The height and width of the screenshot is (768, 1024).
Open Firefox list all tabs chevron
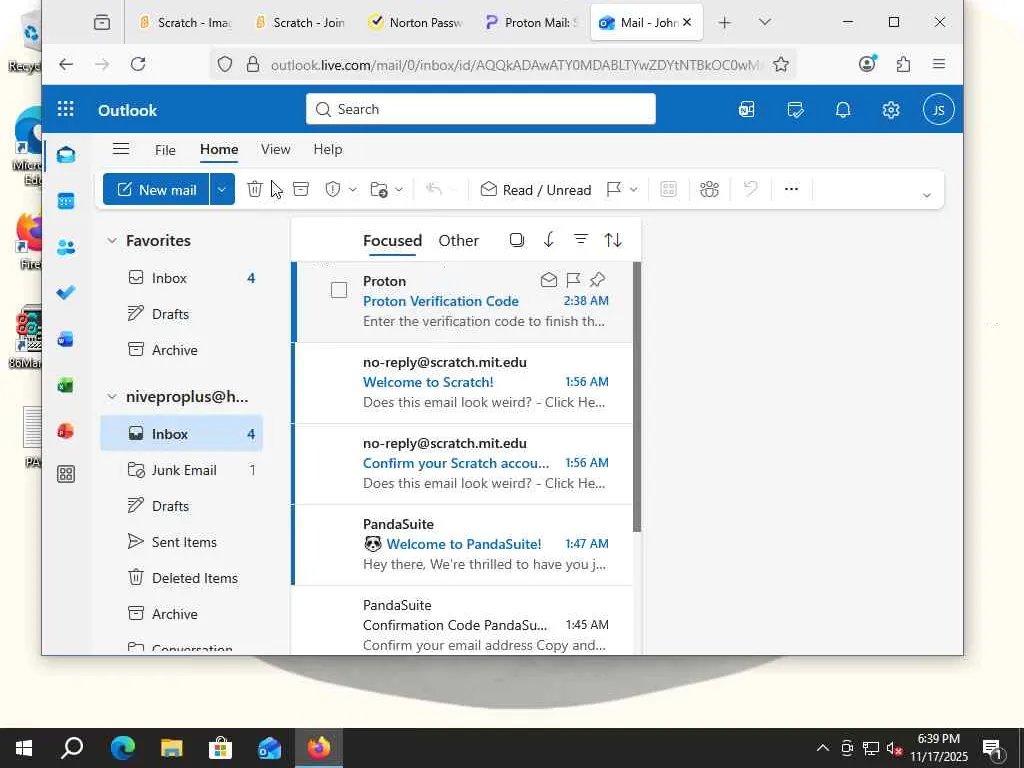click(765, 22)
